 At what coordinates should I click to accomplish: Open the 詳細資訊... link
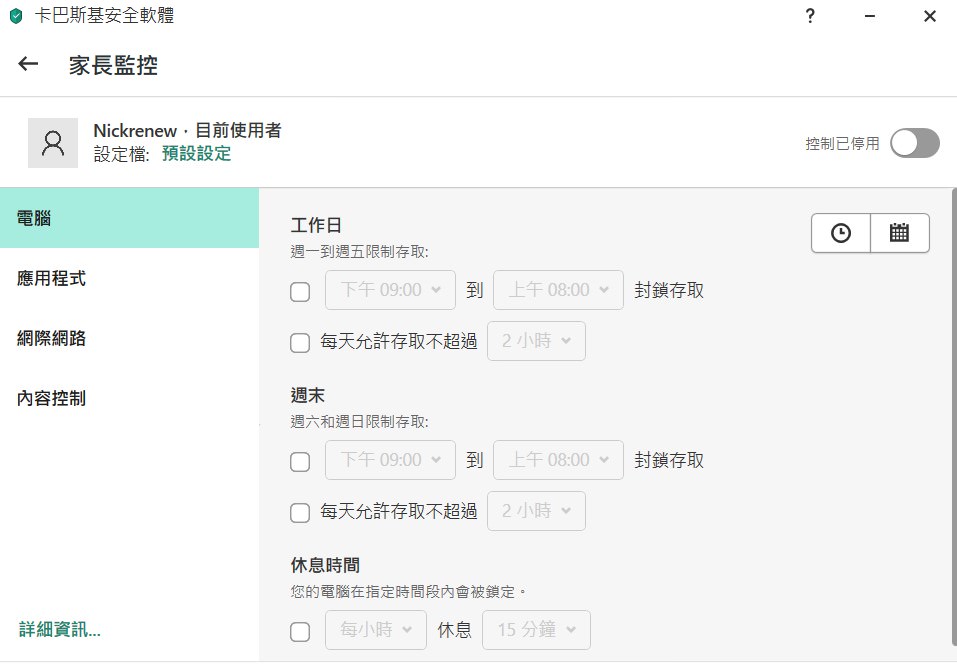coord(60,629)
